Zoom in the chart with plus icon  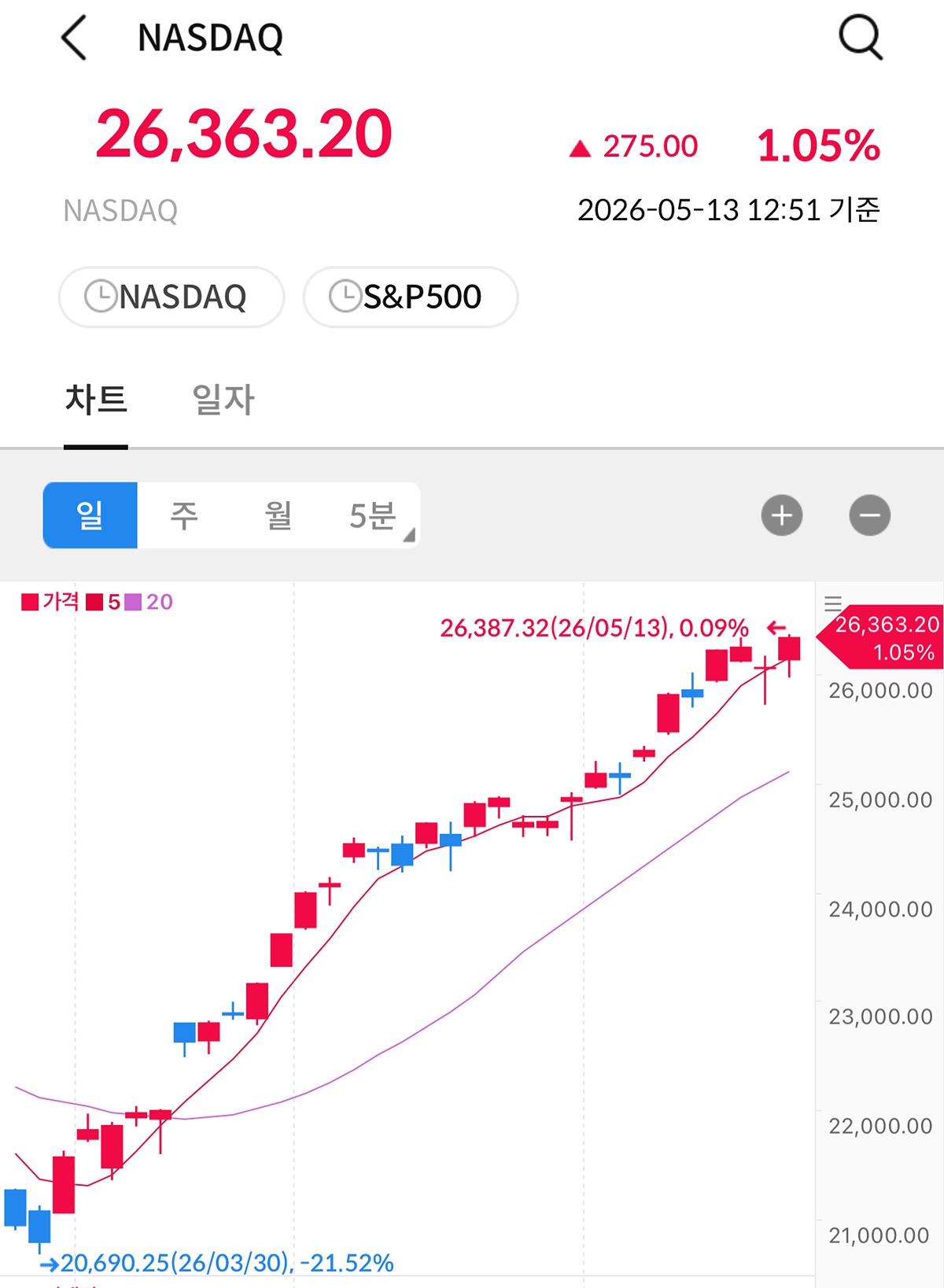pyautogui.click(x=782, y=515)
